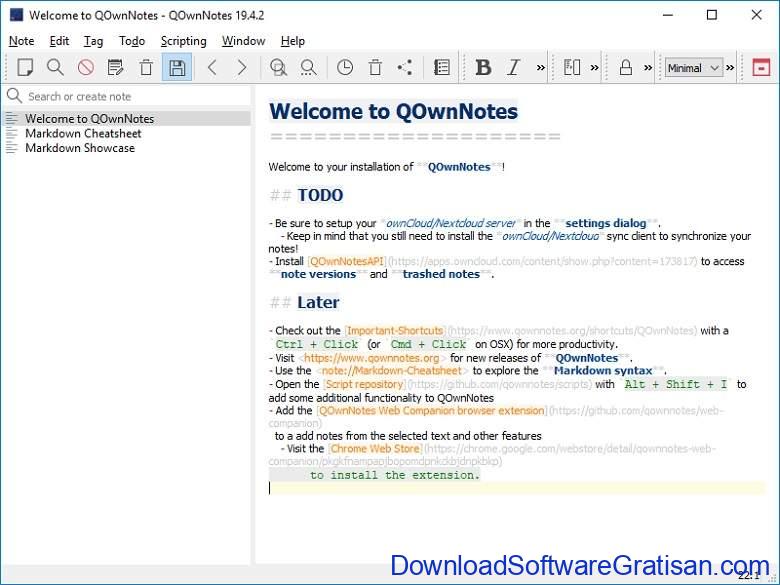Apply bold formatting with B icon
This screenshot has height=585, width=780.
483,67
